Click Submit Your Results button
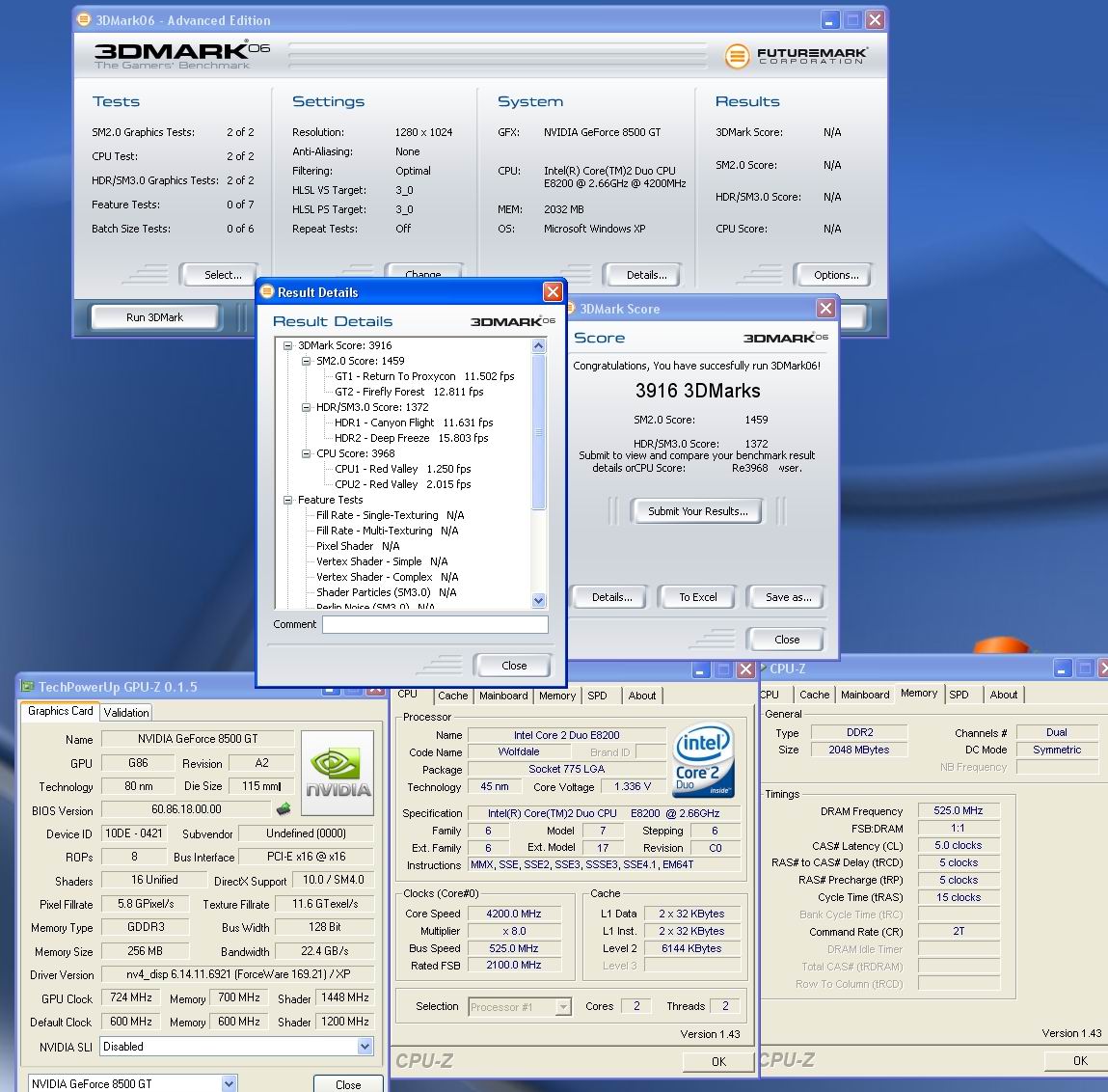The width and height of the screenshot is (1108, 1092). click(x=697, y=511)
